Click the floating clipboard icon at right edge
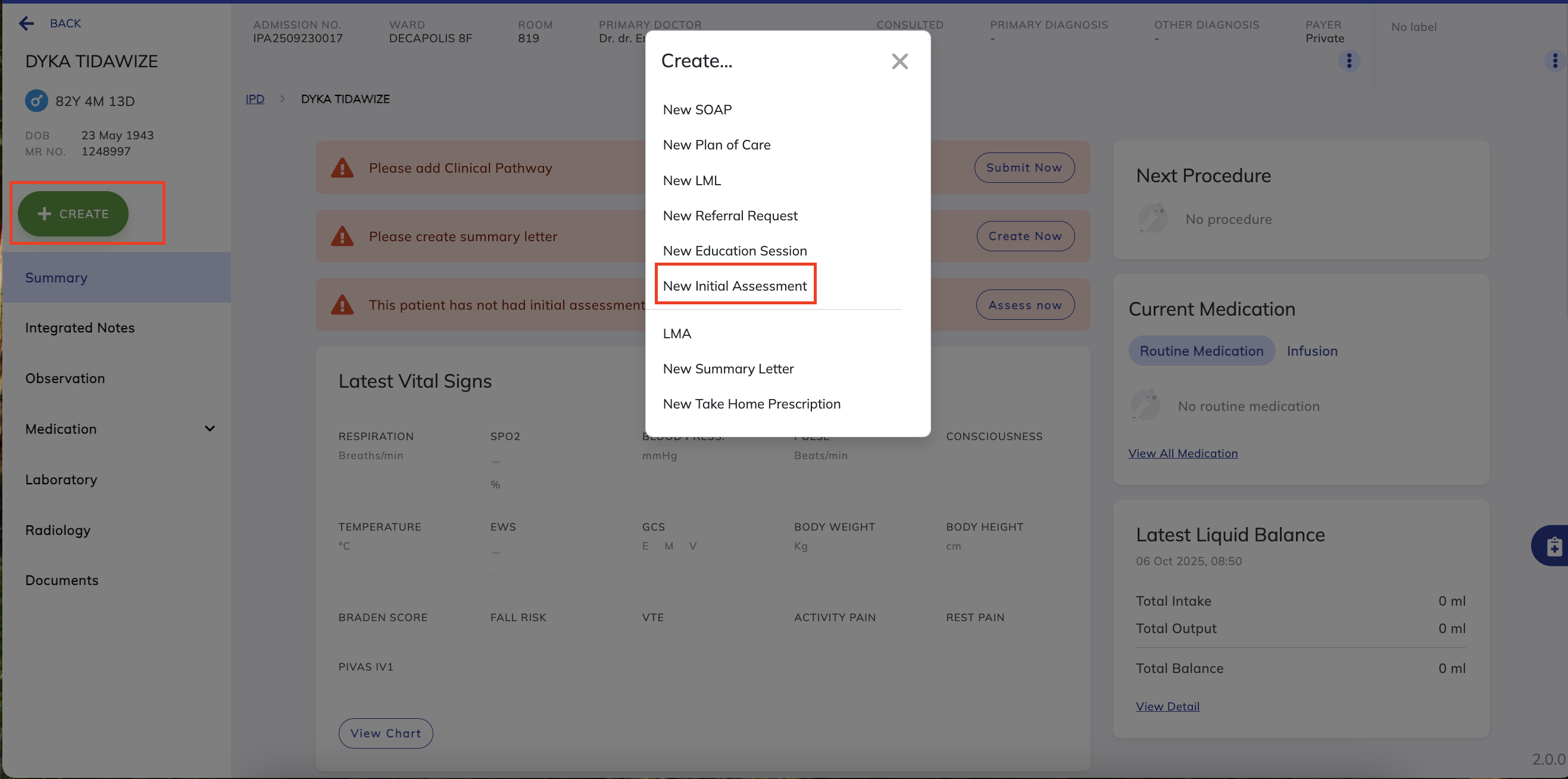1568x779 pixels. [1553, 546]
